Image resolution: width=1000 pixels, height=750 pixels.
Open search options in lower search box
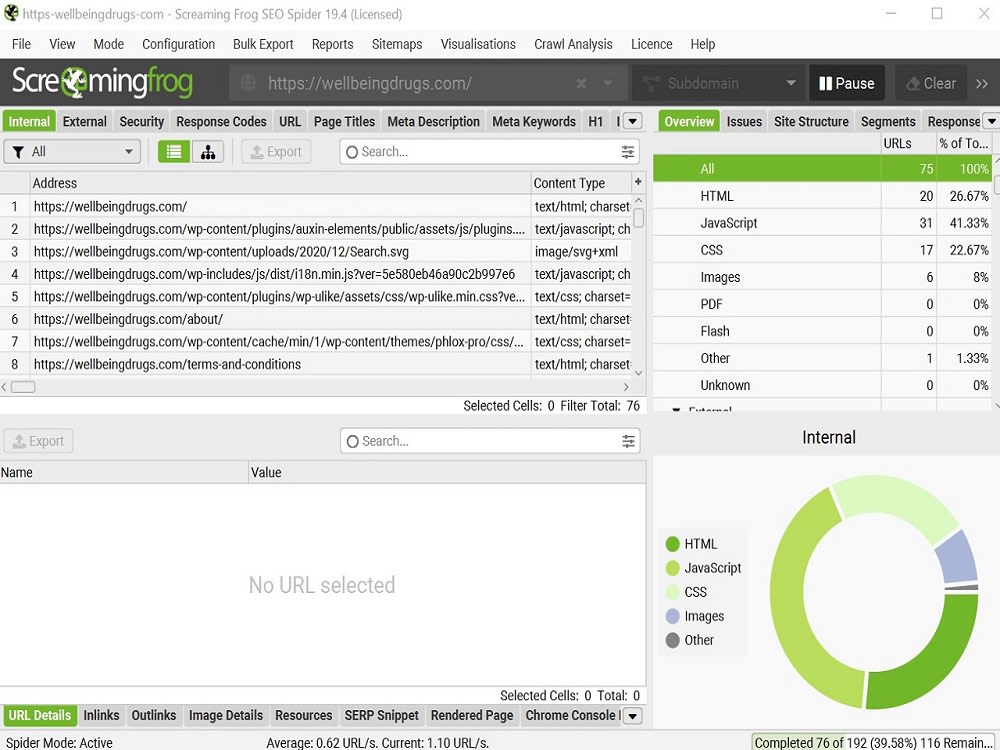click(x=628, y=441)
